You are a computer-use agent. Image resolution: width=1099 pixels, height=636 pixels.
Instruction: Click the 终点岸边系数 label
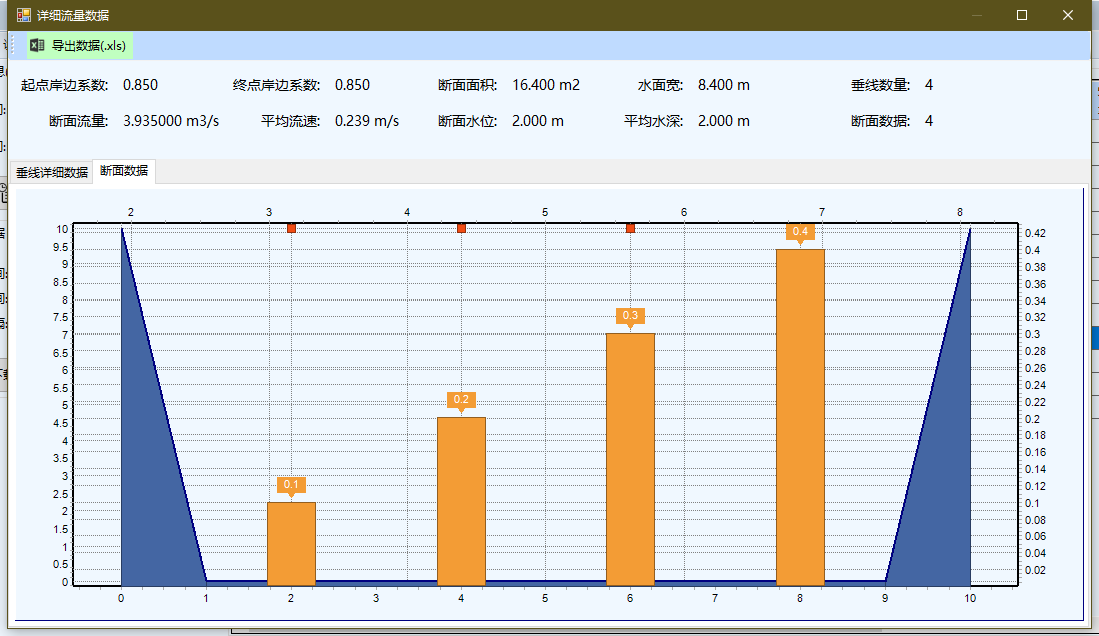[x=276, y=85]
